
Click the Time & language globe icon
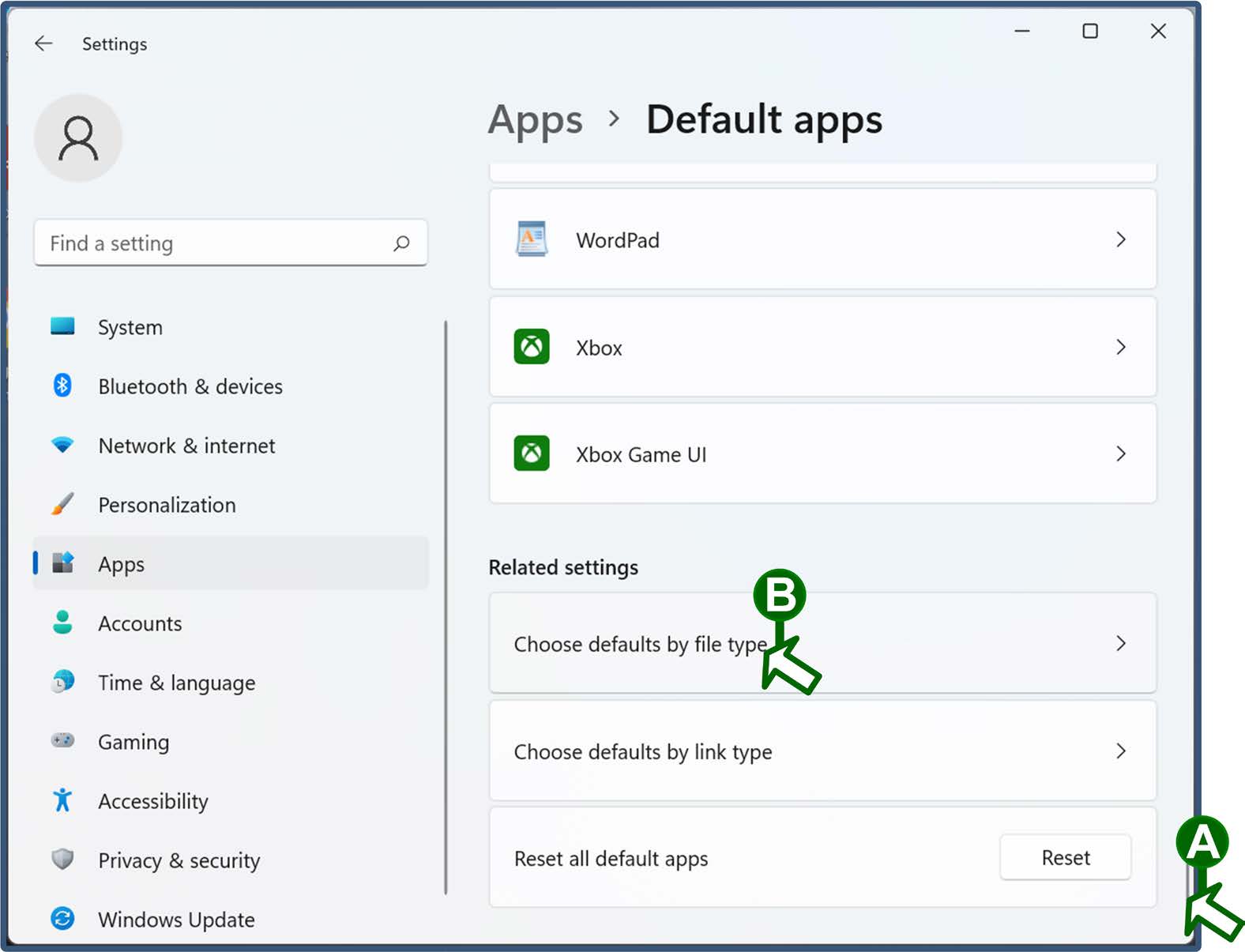pyautogui.click(x=62, y=681)
